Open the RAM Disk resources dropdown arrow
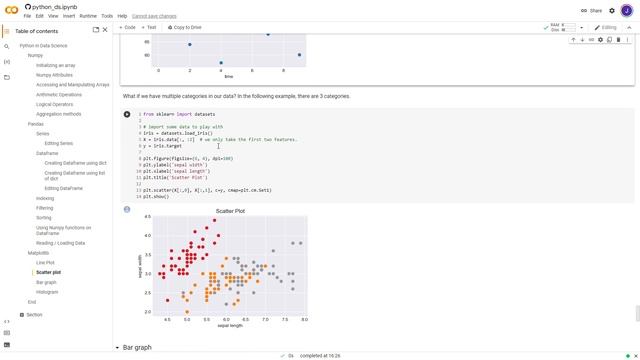Viewport: 640px width, 360px height. (582, 28)
